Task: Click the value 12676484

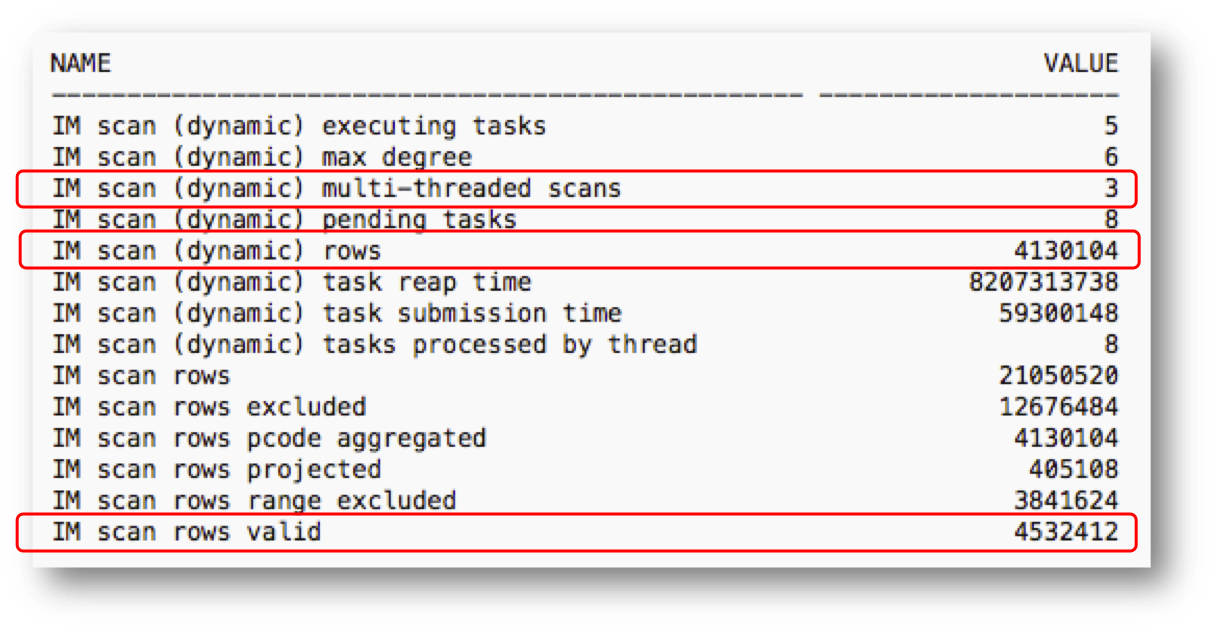Action: point(1058,407)
